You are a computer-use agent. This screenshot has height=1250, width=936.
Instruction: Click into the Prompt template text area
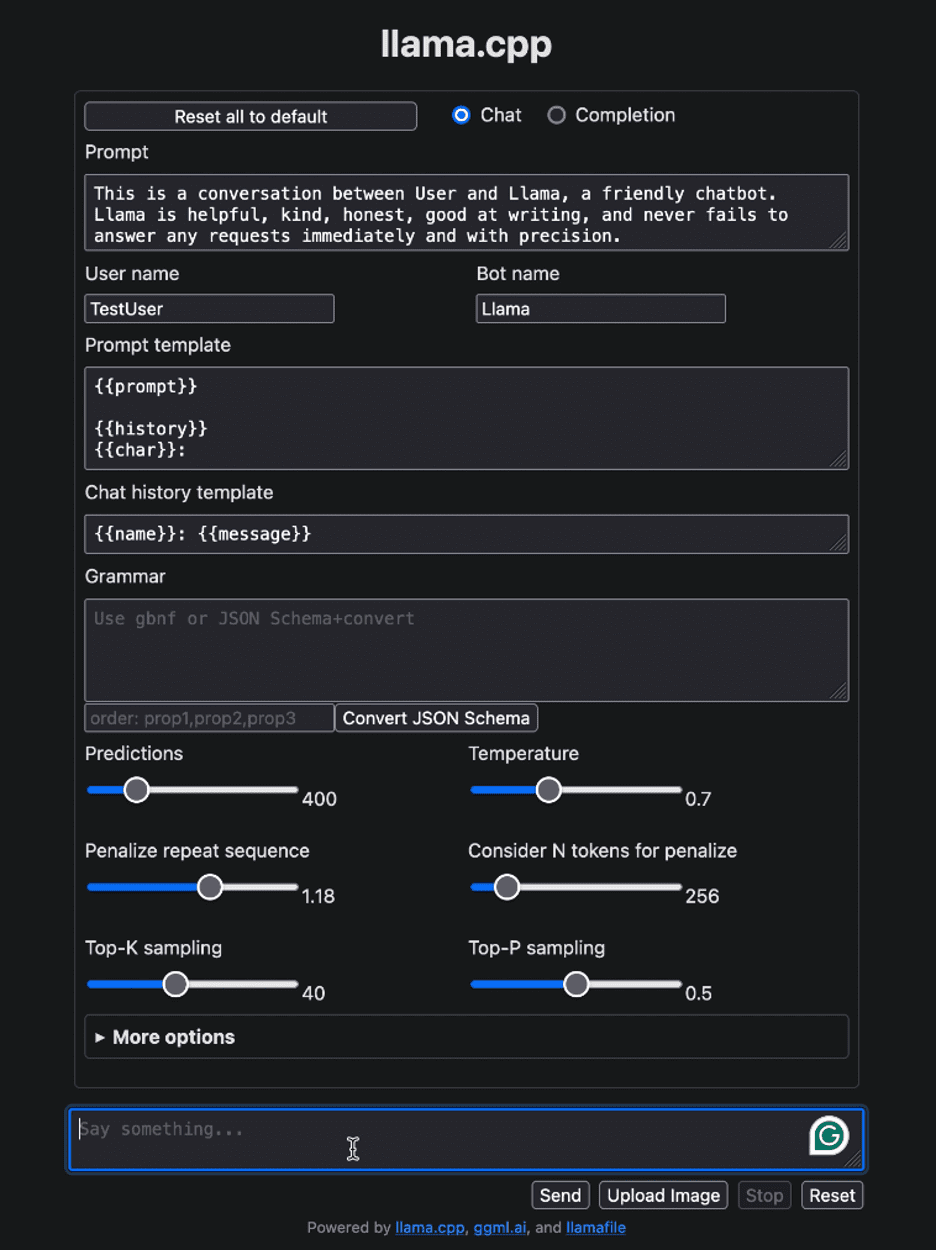click(x=466, y=418)
